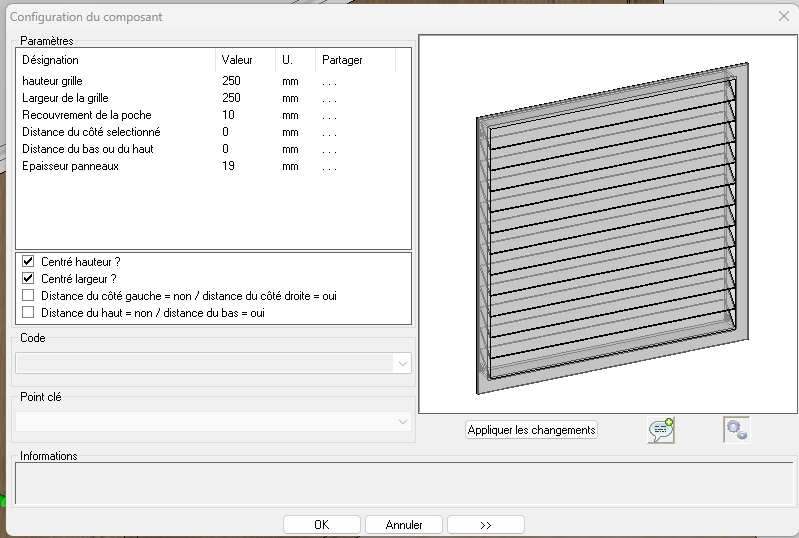Expand dialog with the >> button

coord(486,525)
